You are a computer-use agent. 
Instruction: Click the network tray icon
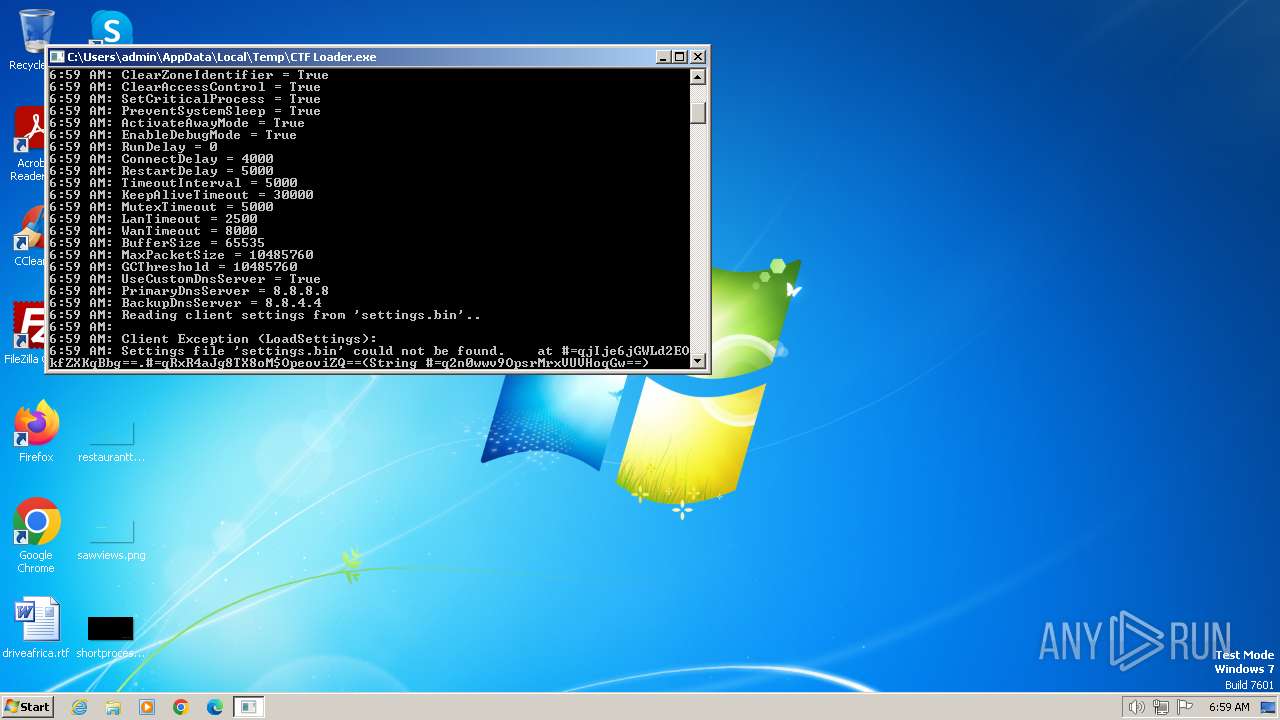(x=1161, y=707)
